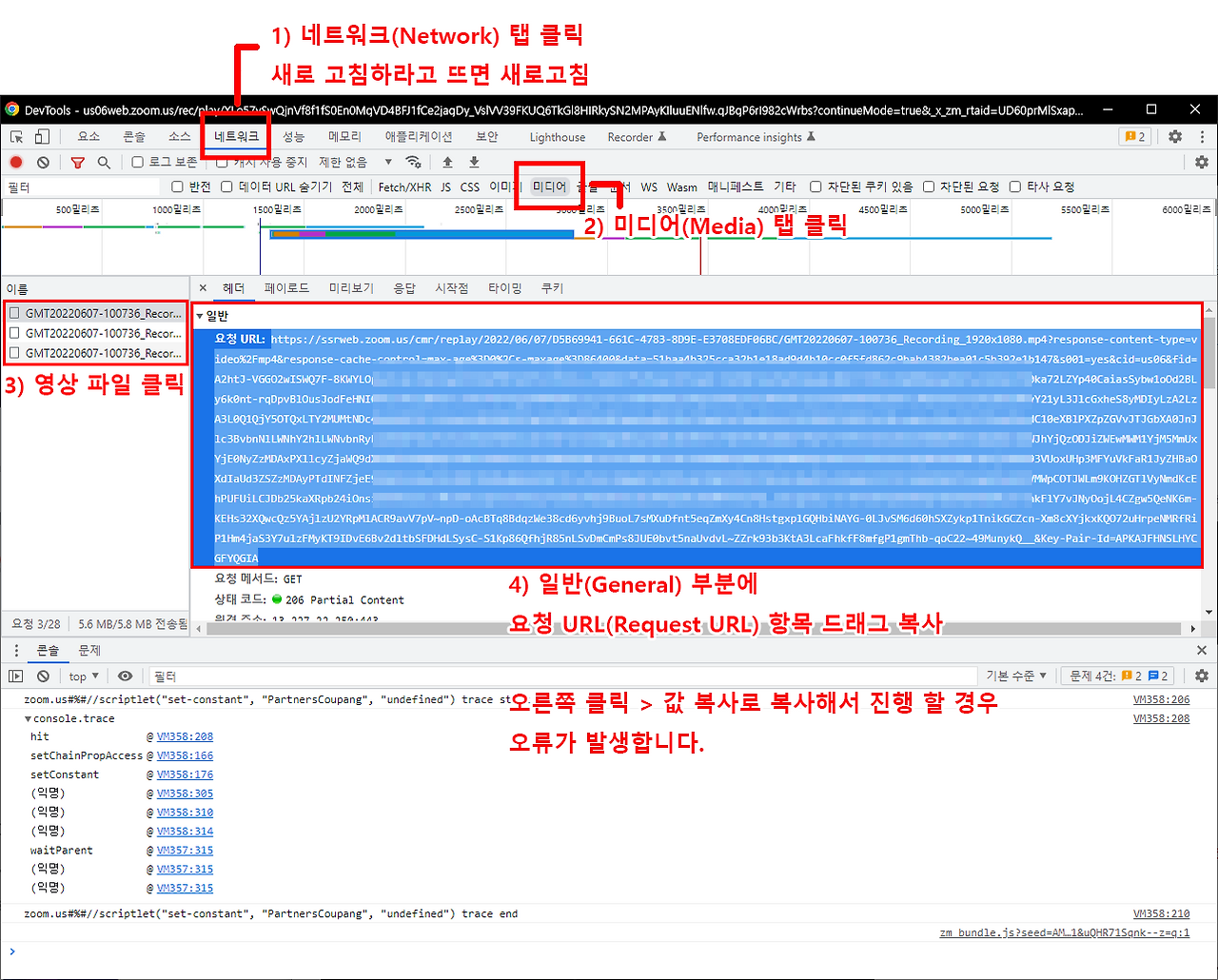Screen dimensions: 1218x980
Task: Open the VM358:166 source link
Action: [185, 755]
